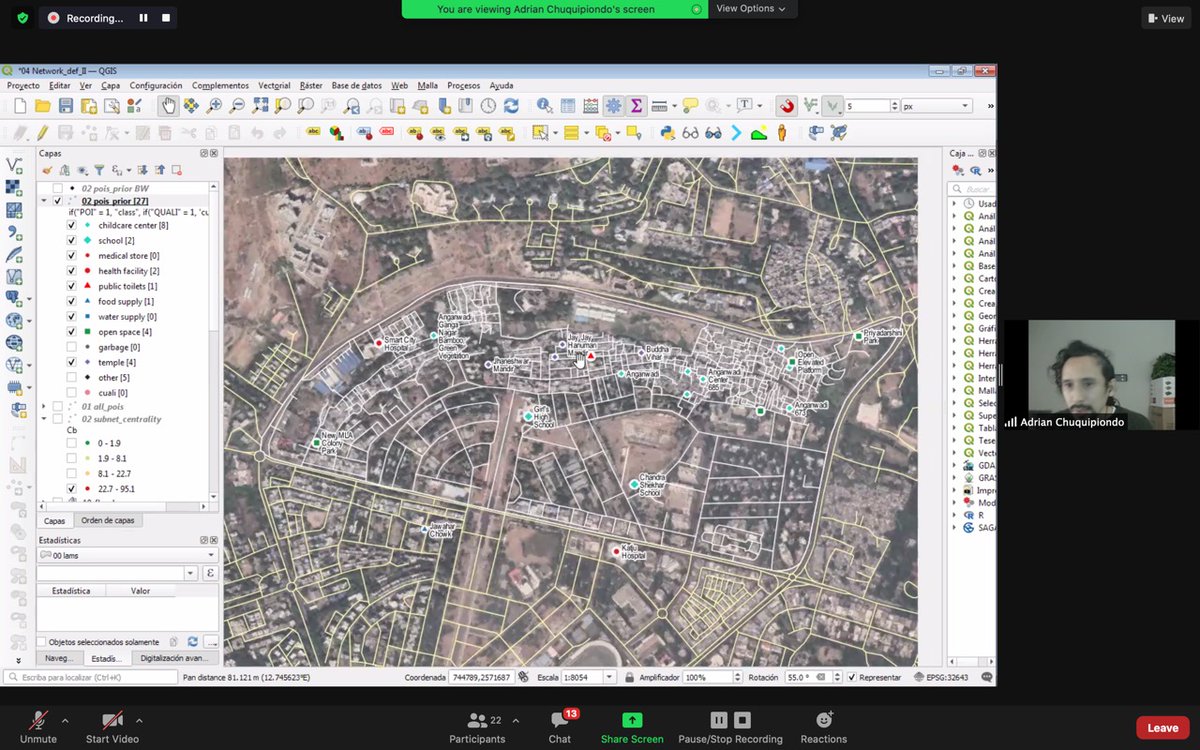Open project folder icon
Screen dimensions: 1200x750
(x=43, y=106)
